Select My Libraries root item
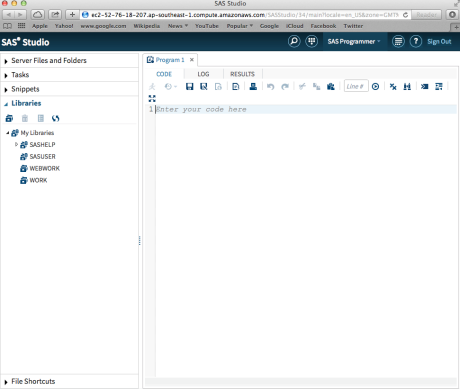 point(37,133)
